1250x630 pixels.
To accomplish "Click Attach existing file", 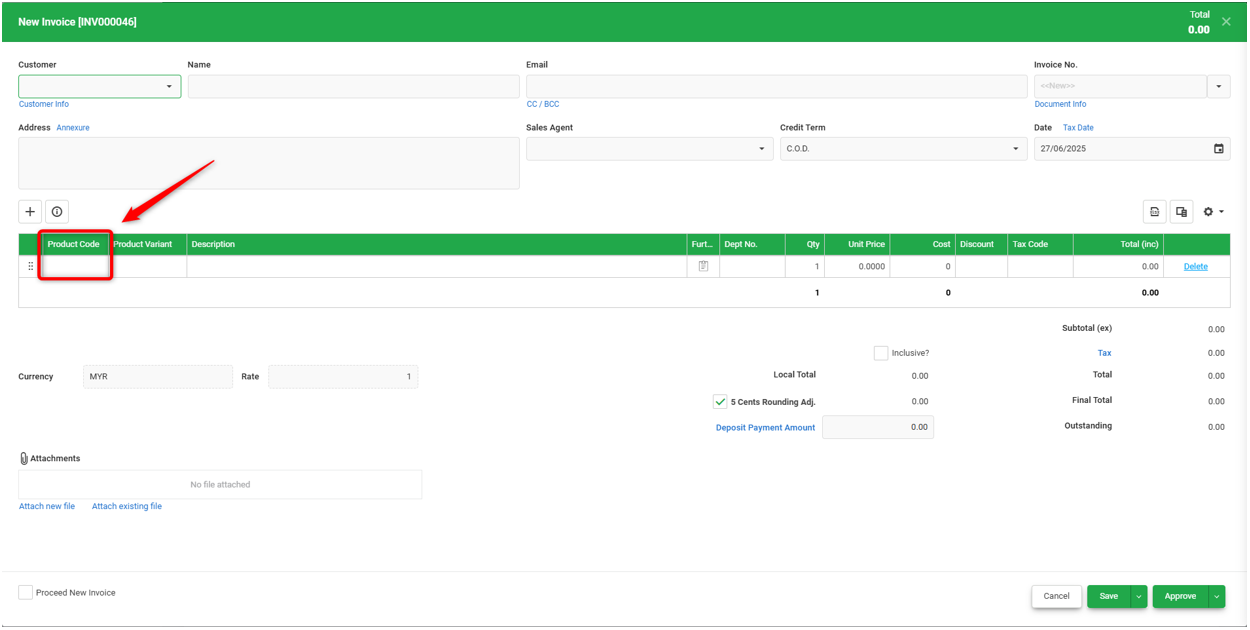I will 127,507.
